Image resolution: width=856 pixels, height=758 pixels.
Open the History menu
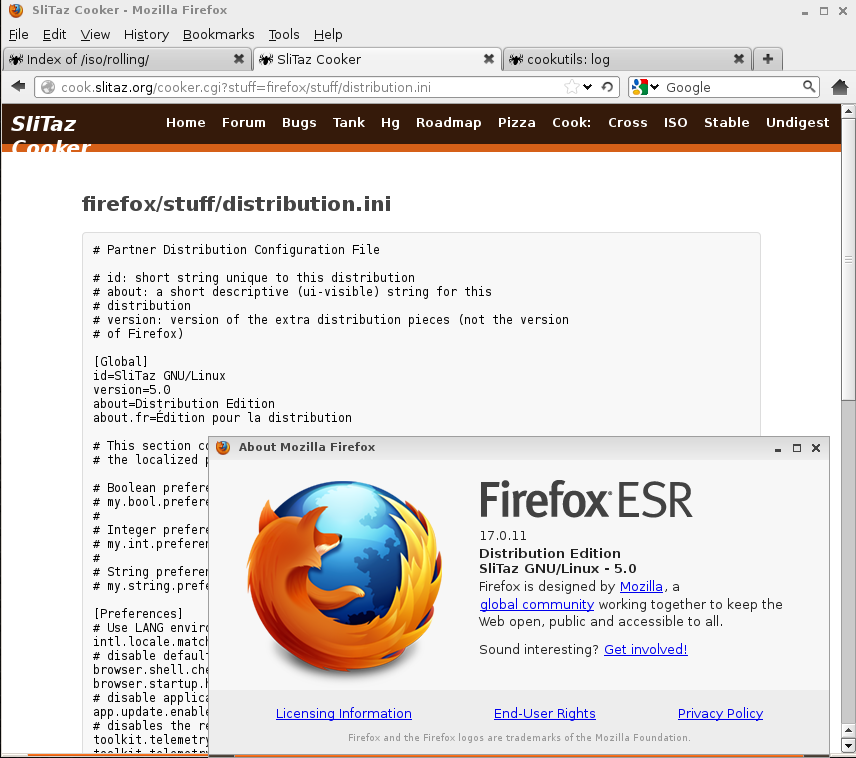click(146, 34)
